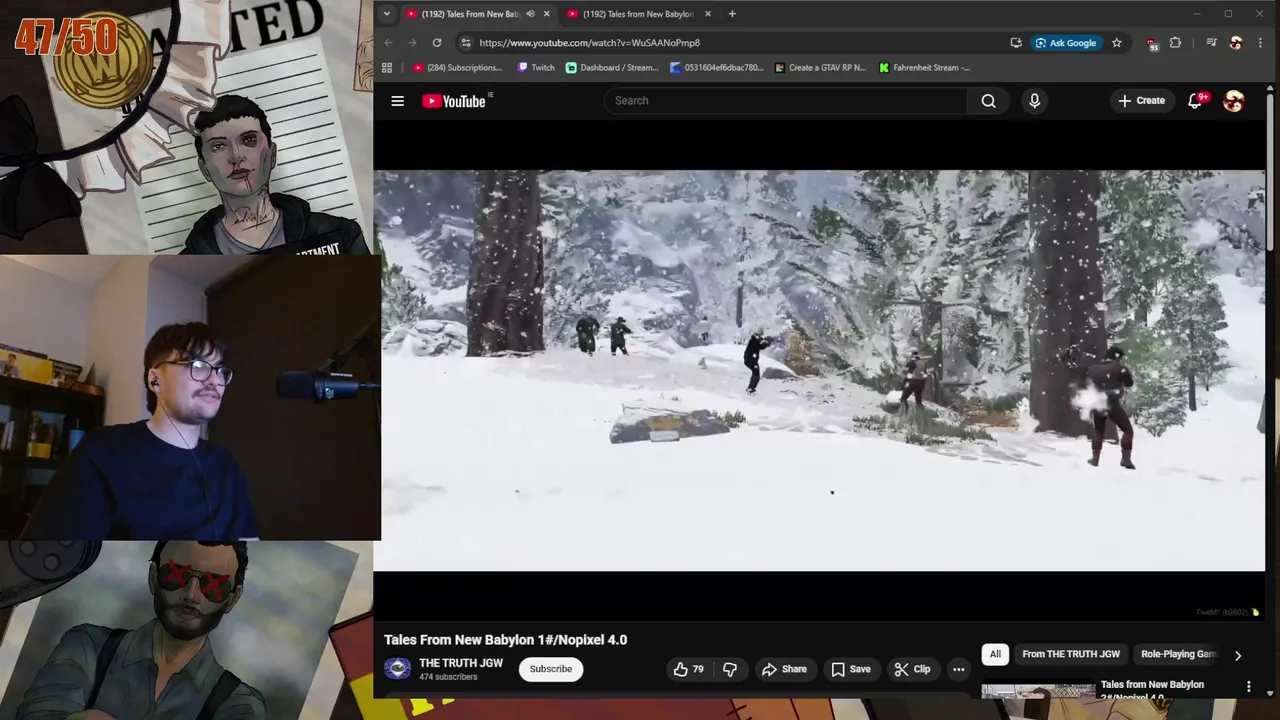Open media controls in the browser toolbar
Image resolution: width=1280 pixels, height=720 pixels.
1211,43
